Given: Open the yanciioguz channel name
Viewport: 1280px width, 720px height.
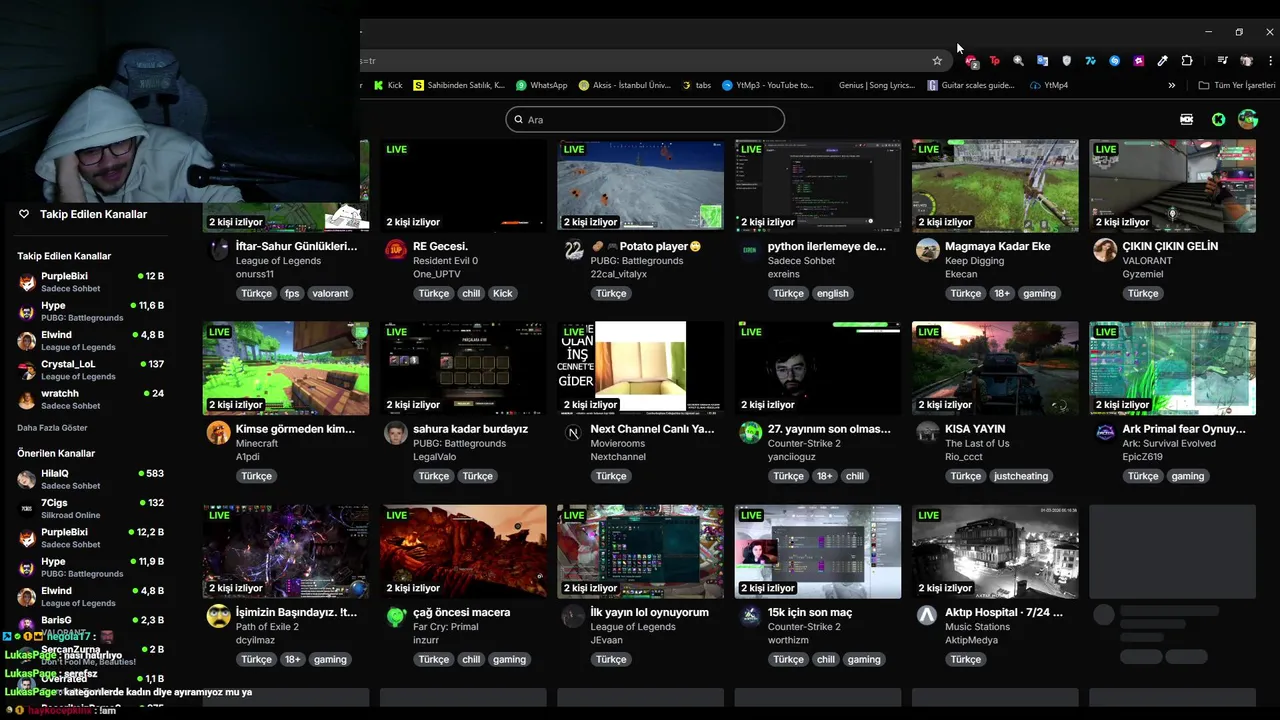Looking at the screenshot, I should [x=792, y=457].
